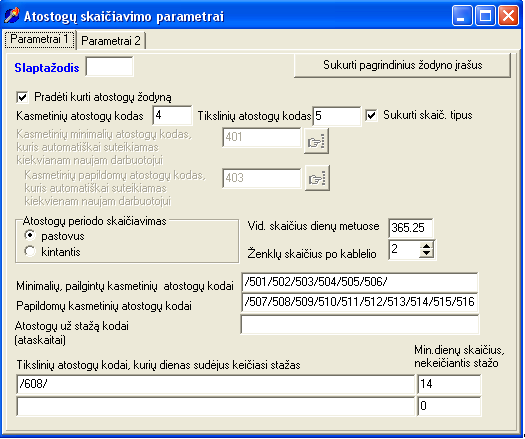Switch to Parametrai 1 tab
Viewport: 525px width, 439px height.
(x=40, y=39)
